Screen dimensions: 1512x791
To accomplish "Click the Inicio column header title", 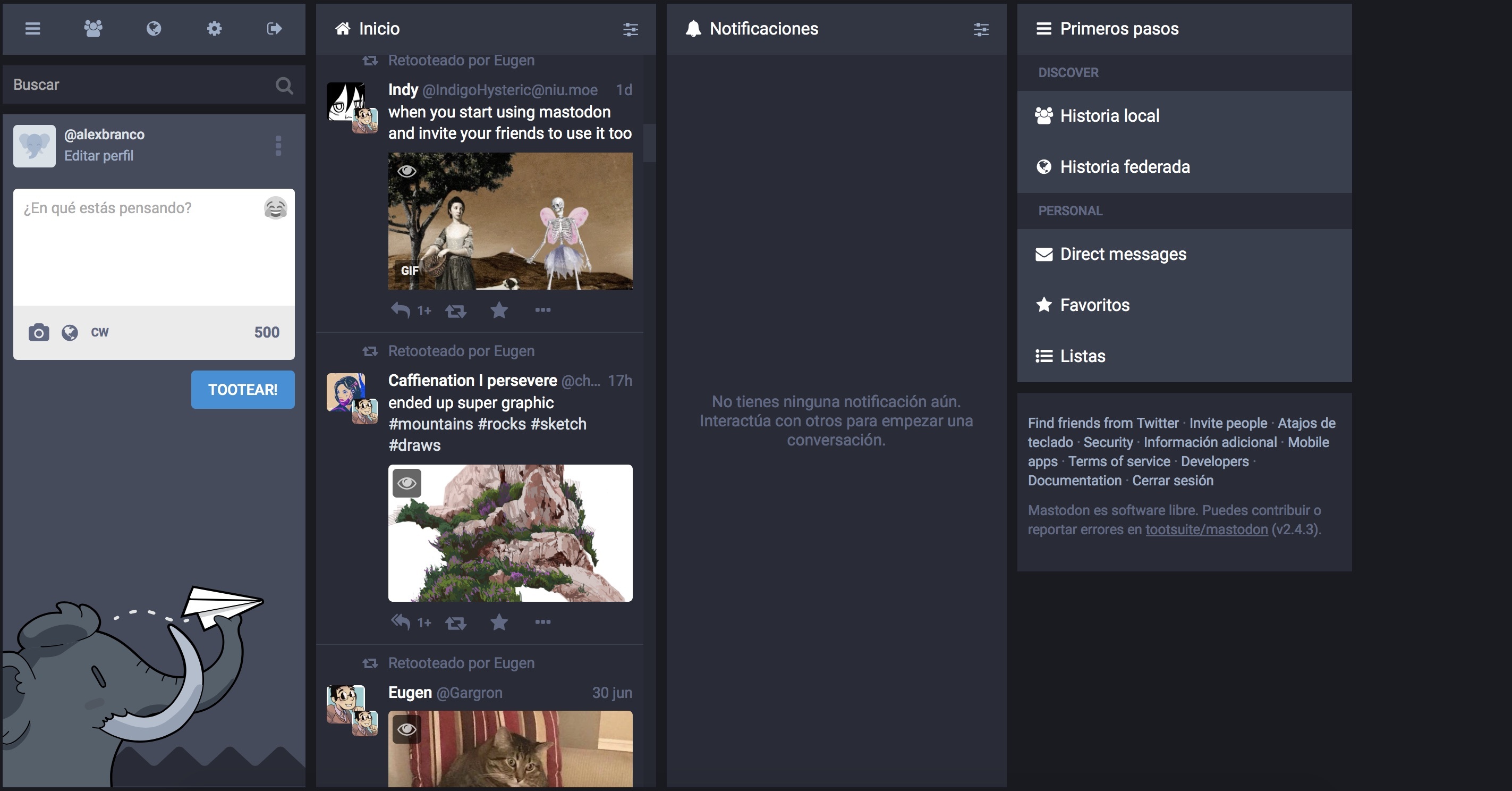I will click(379, 29).
